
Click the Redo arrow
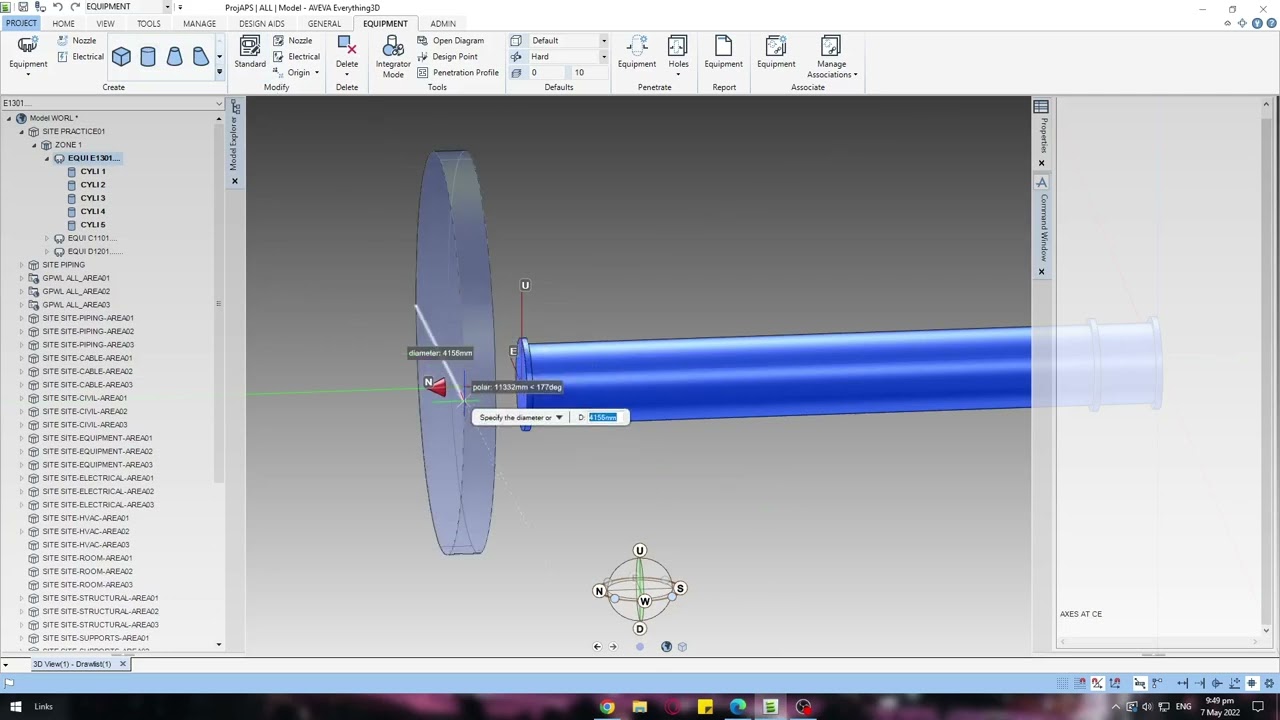75,7
